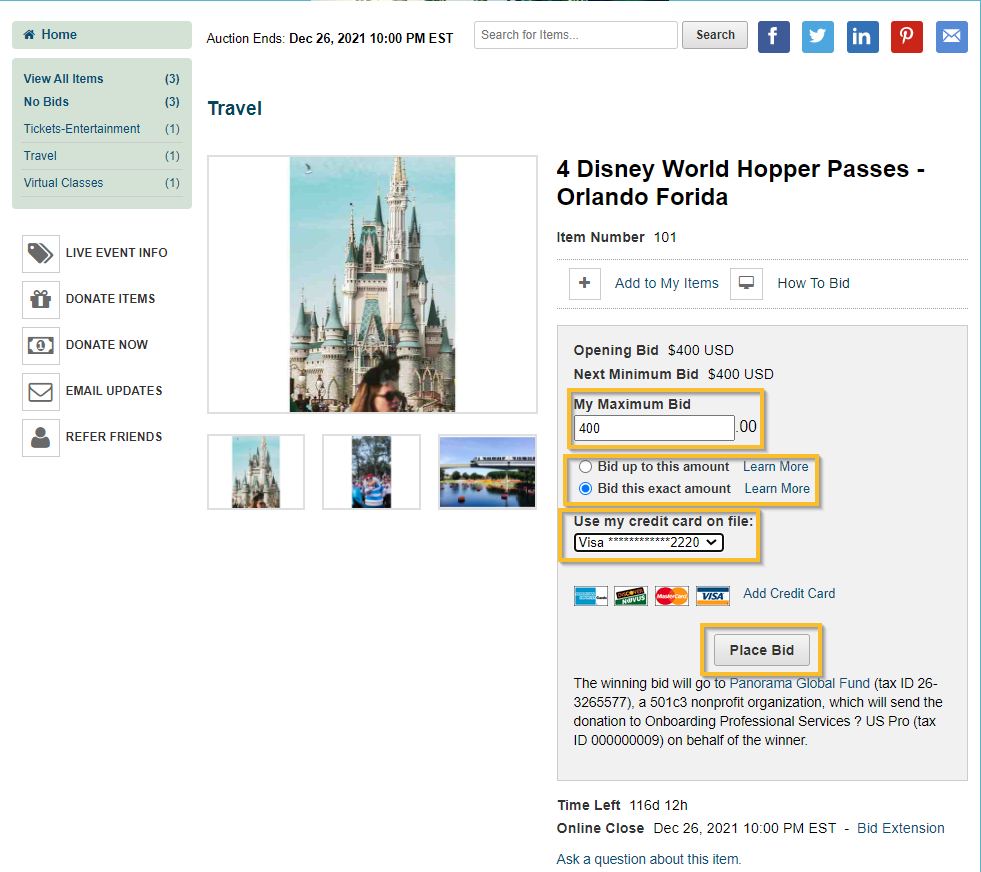This screenshot has height=872, width=981.
Task: Click the Email Updates envelope icon
Action: 41,392
